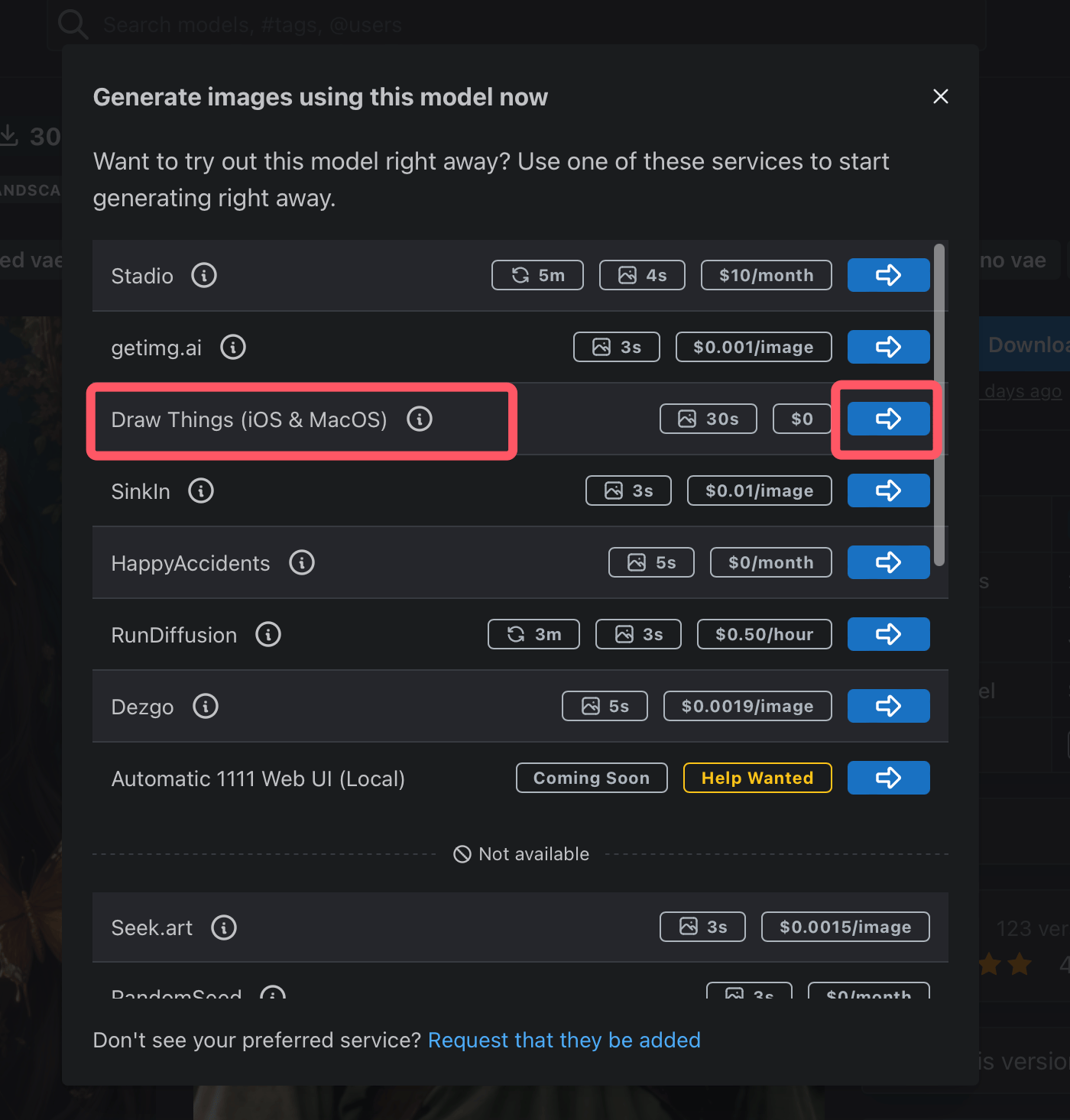Click RunDiffusion info icon
Screen dimensions: 1070x1120
268,634
